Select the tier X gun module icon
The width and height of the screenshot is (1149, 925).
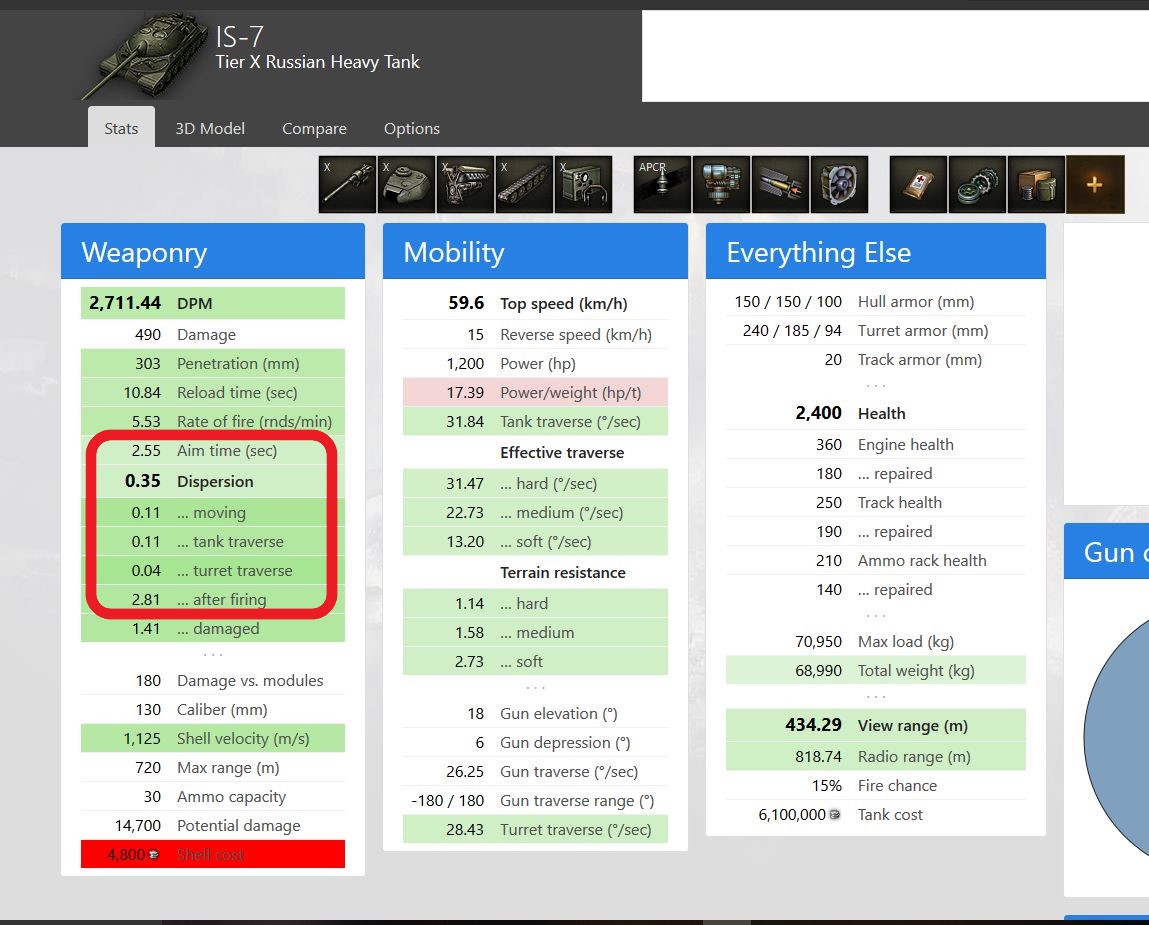(x=347, y=184)
